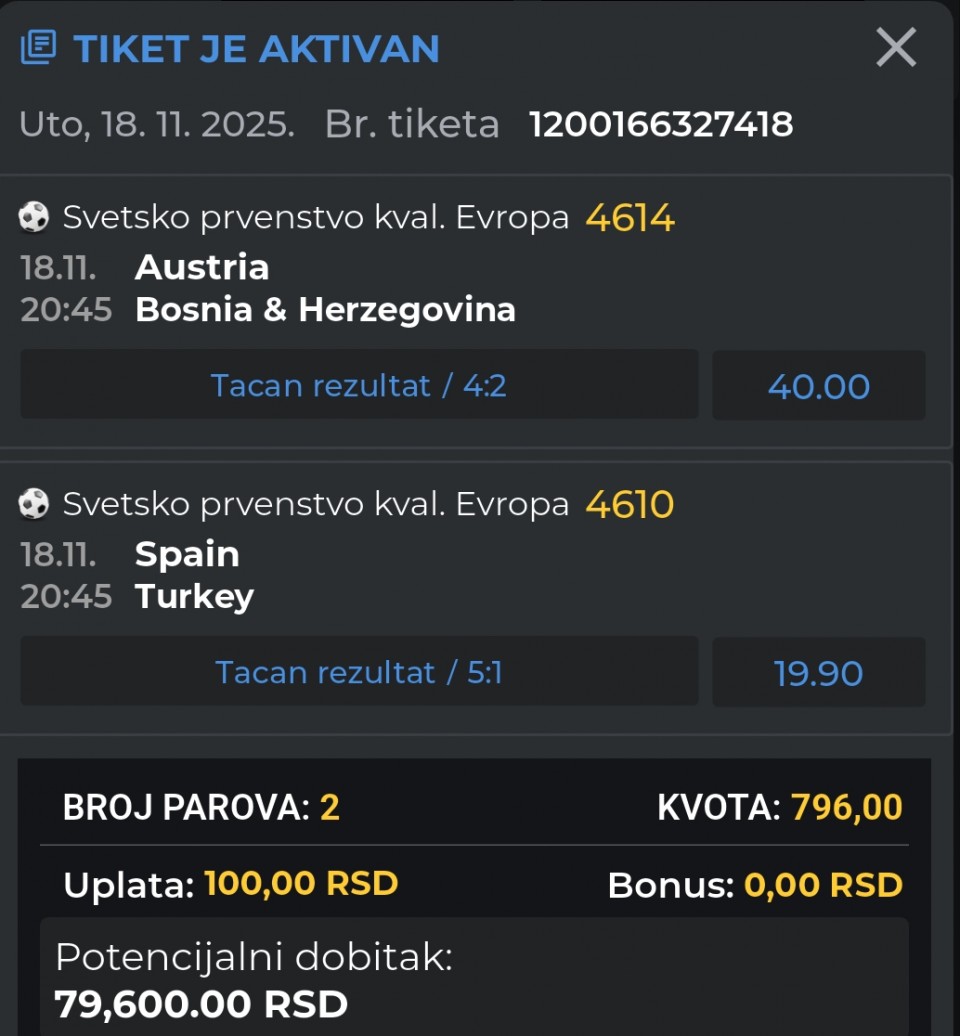This screenshot has width=960, height=1036.
Task: Open the Austria team name
Action: (x=202, y=267)
